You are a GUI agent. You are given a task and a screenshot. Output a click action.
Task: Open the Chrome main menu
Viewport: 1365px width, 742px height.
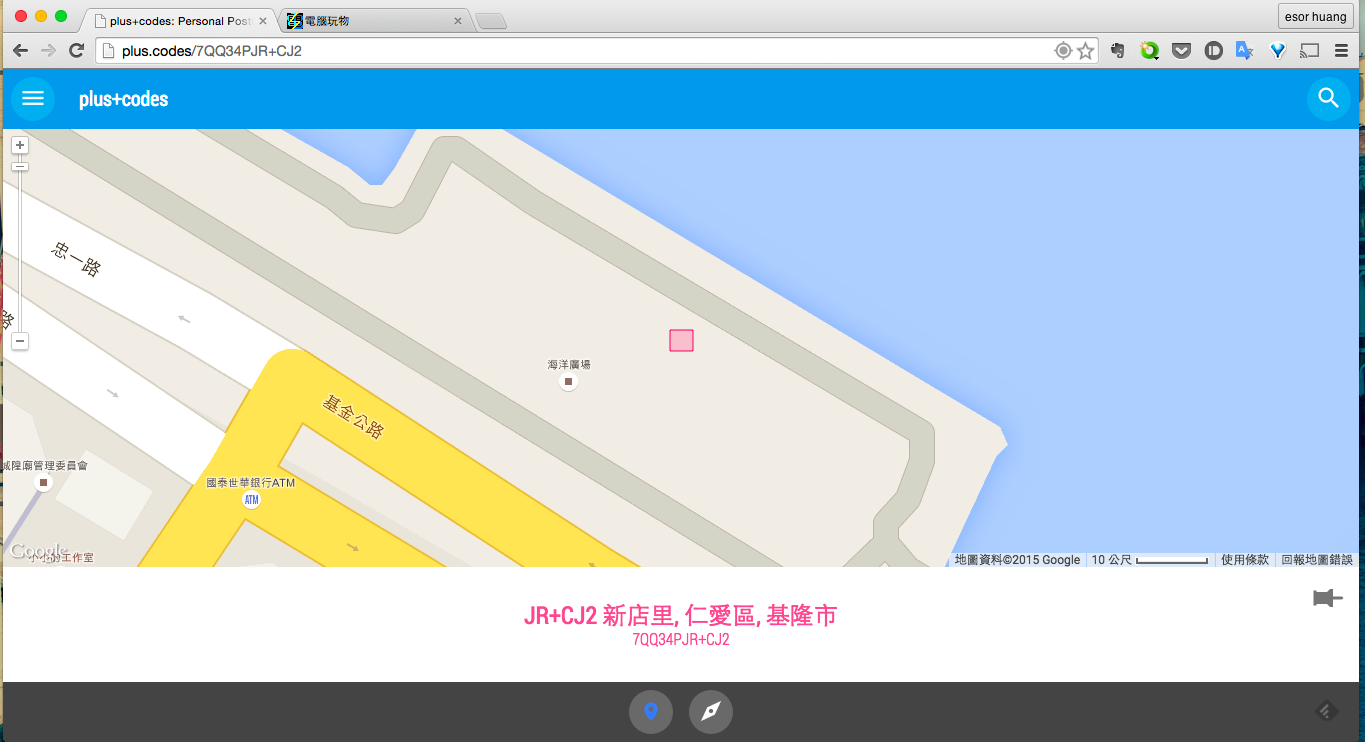point(1342,51)
